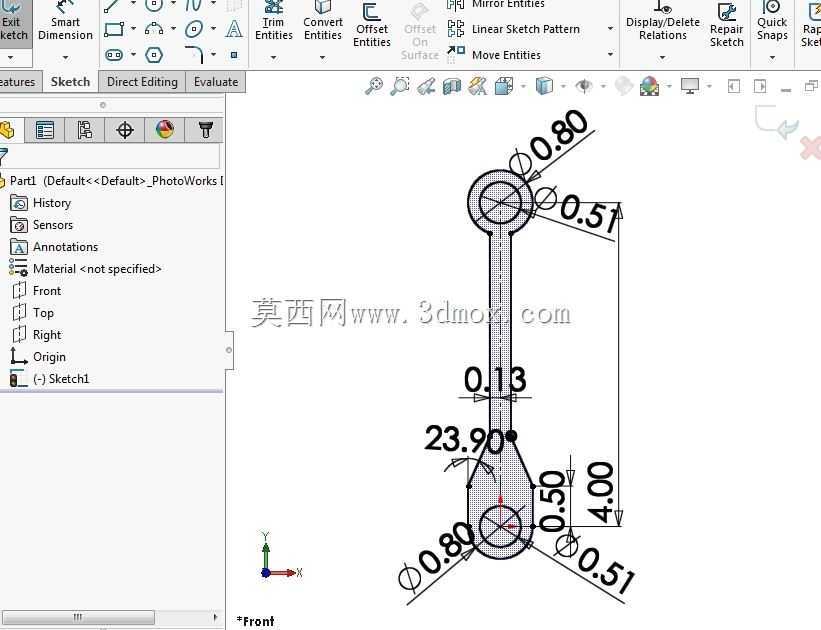
Task: Expand the Linear Sketch Pattern dropdown
Action: coord(611,29)
